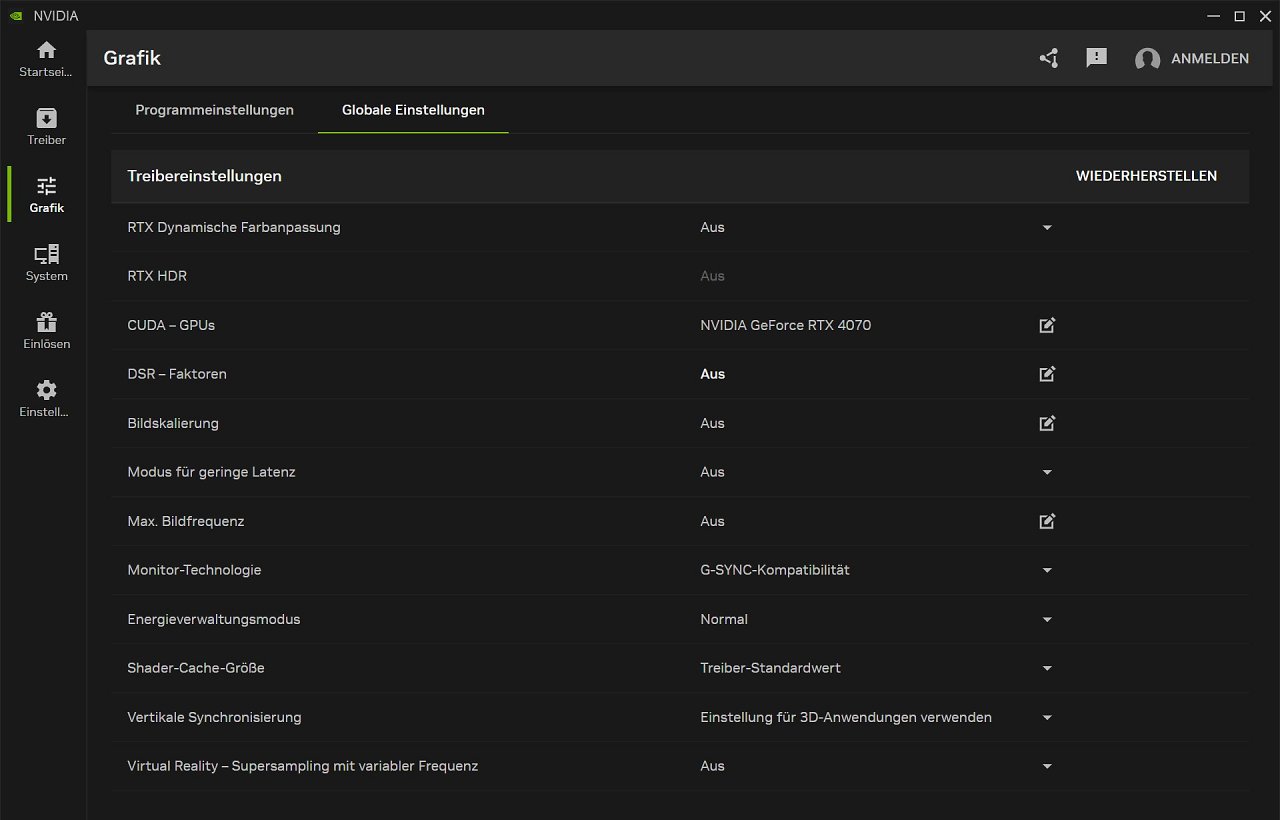Click the Treiber-Standardwert value
This screenshot has width=1280, height=820.
(771, 668)
